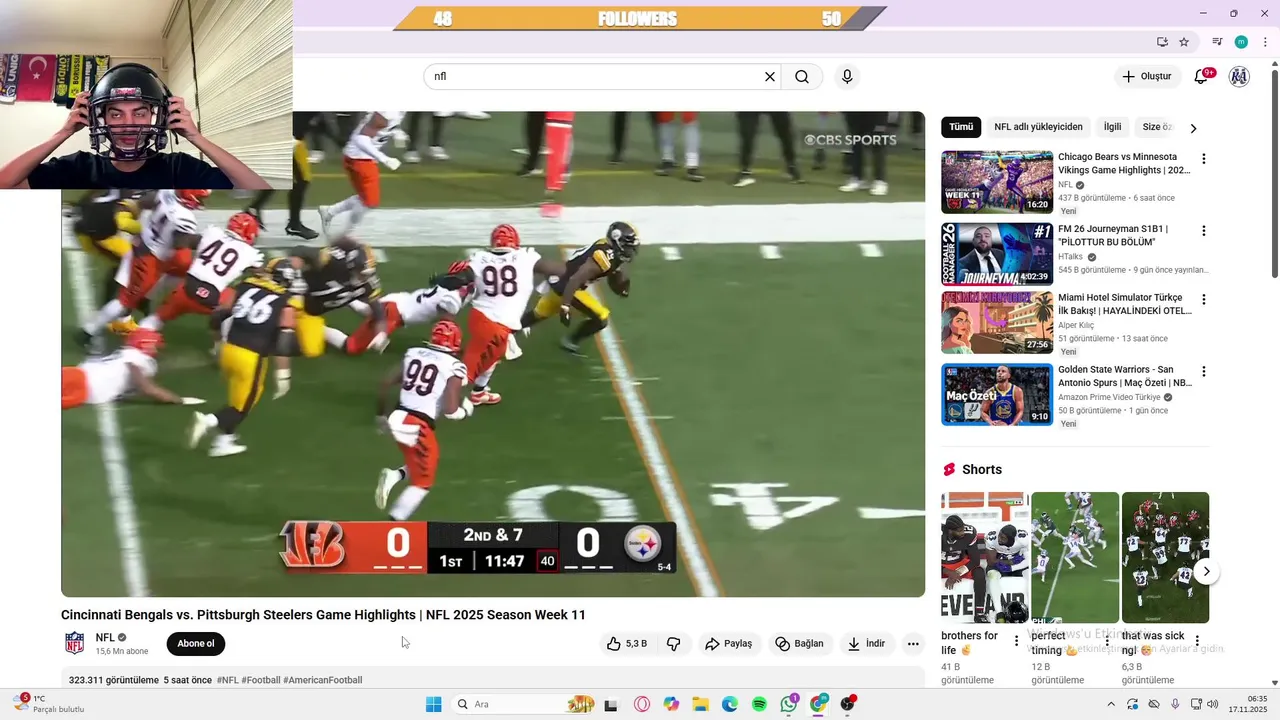Open File Explorer from the taskbar
The width and height of the screenshot is (1280, 720).
(x=700, y=704)
